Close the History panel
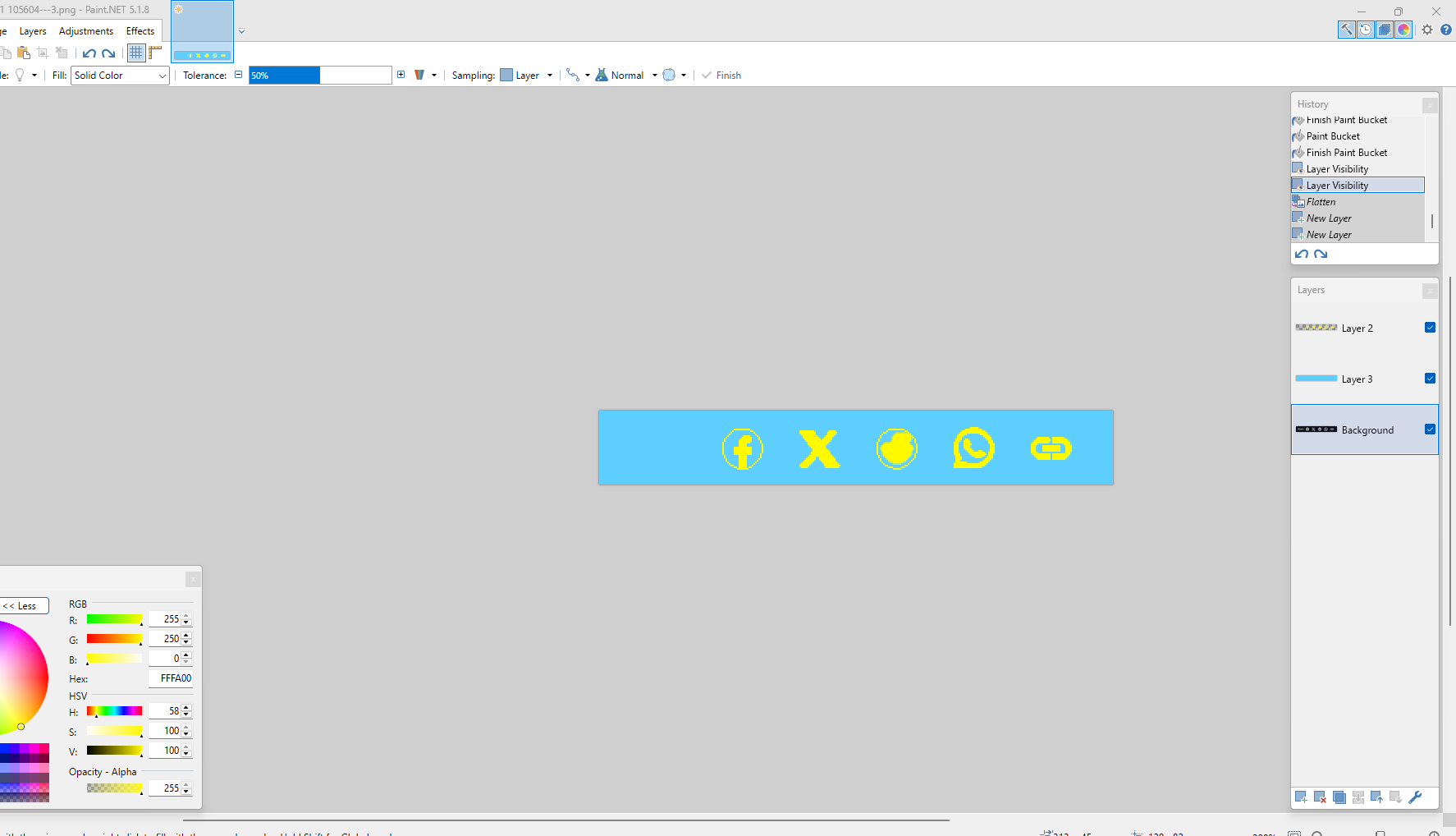The width and height of the screenshot is (1456, 836). 1430,105
